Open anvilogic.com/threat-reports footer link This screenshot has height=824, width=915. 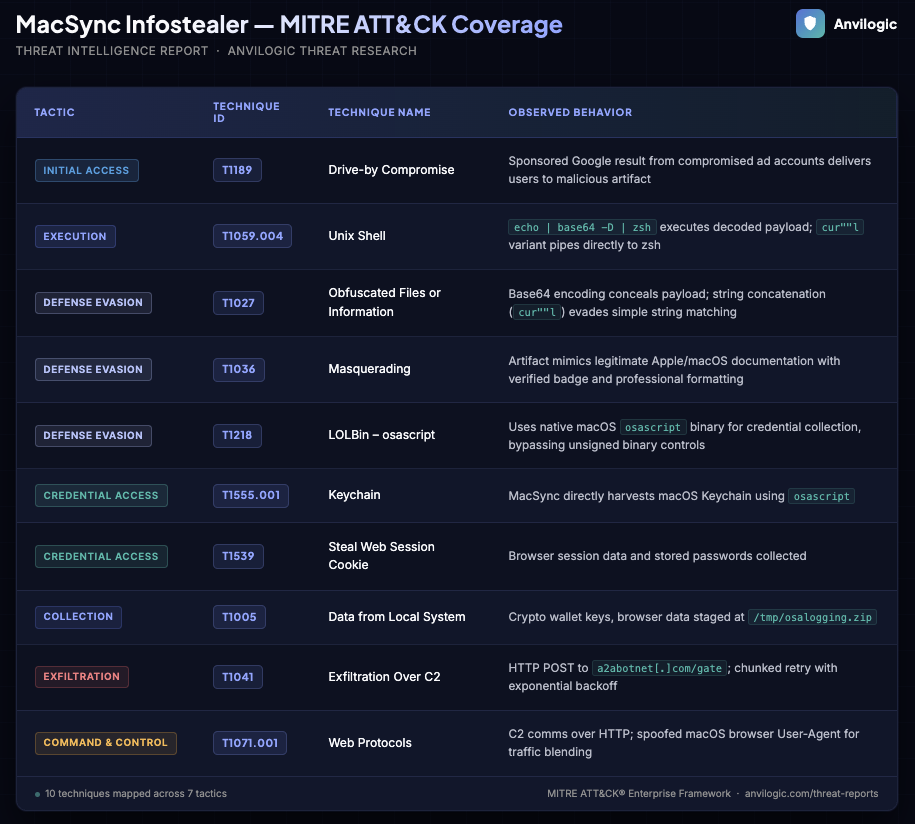pyautogui.click(x=811, y=794)
